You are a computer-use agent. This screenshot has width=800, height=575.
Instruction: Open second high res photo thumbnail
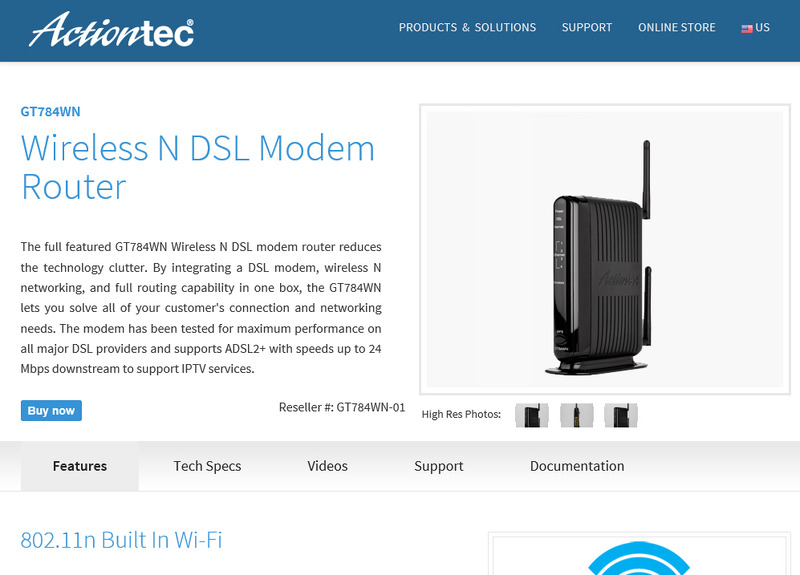pos(577,415)
